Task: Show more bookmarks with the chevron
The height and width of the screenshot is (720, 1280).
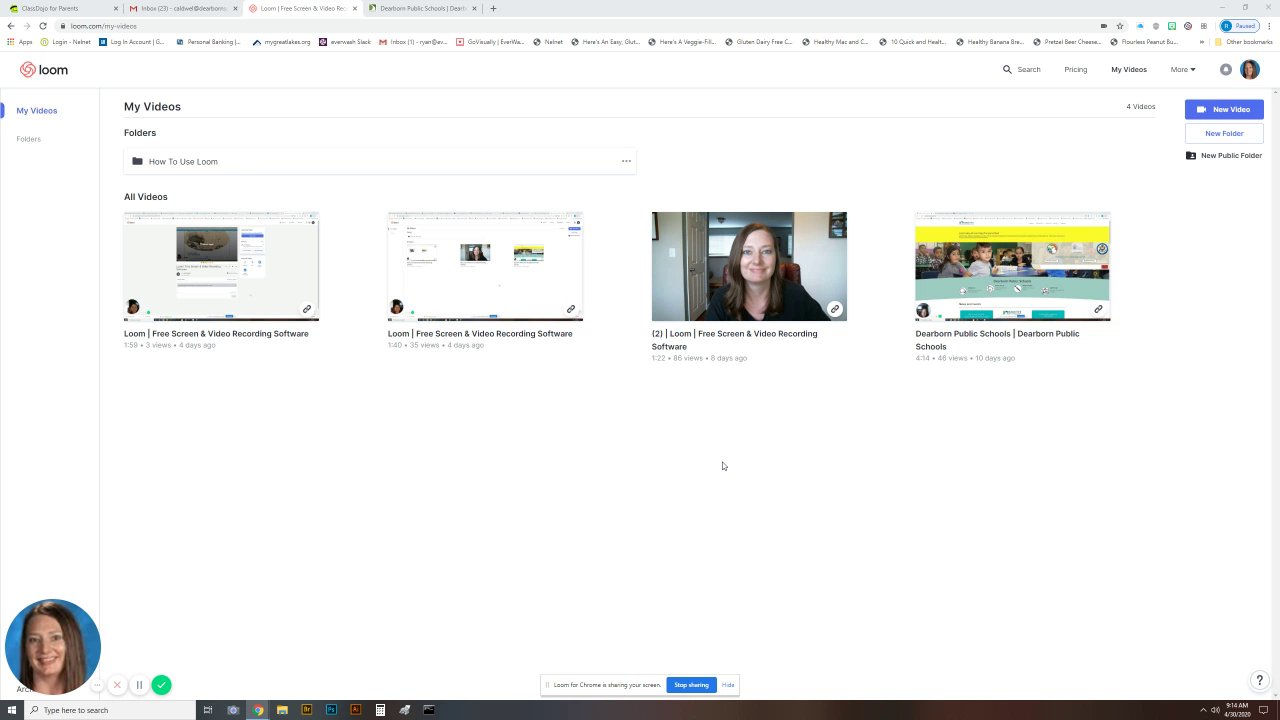Action: (1201, 42)
